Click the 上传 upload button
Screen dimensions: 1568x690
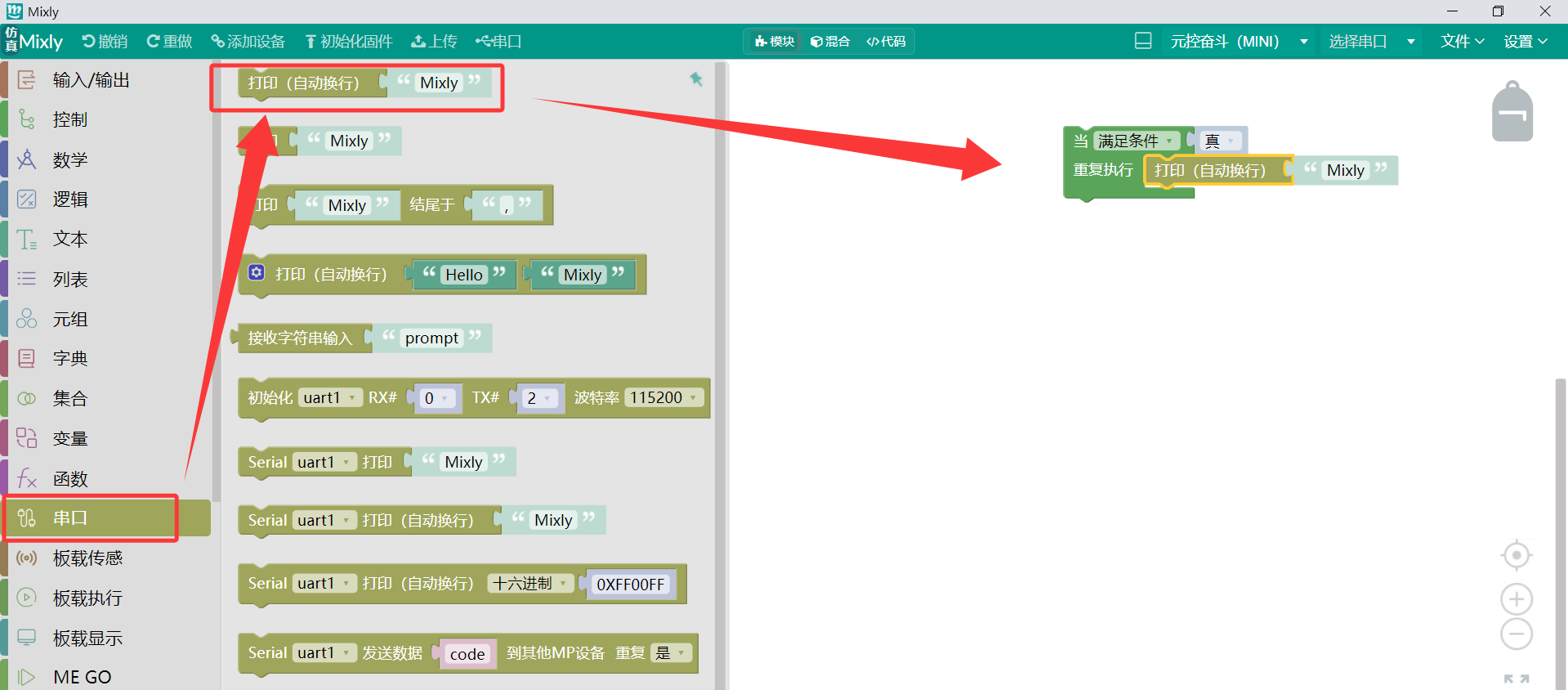point(434,42)
